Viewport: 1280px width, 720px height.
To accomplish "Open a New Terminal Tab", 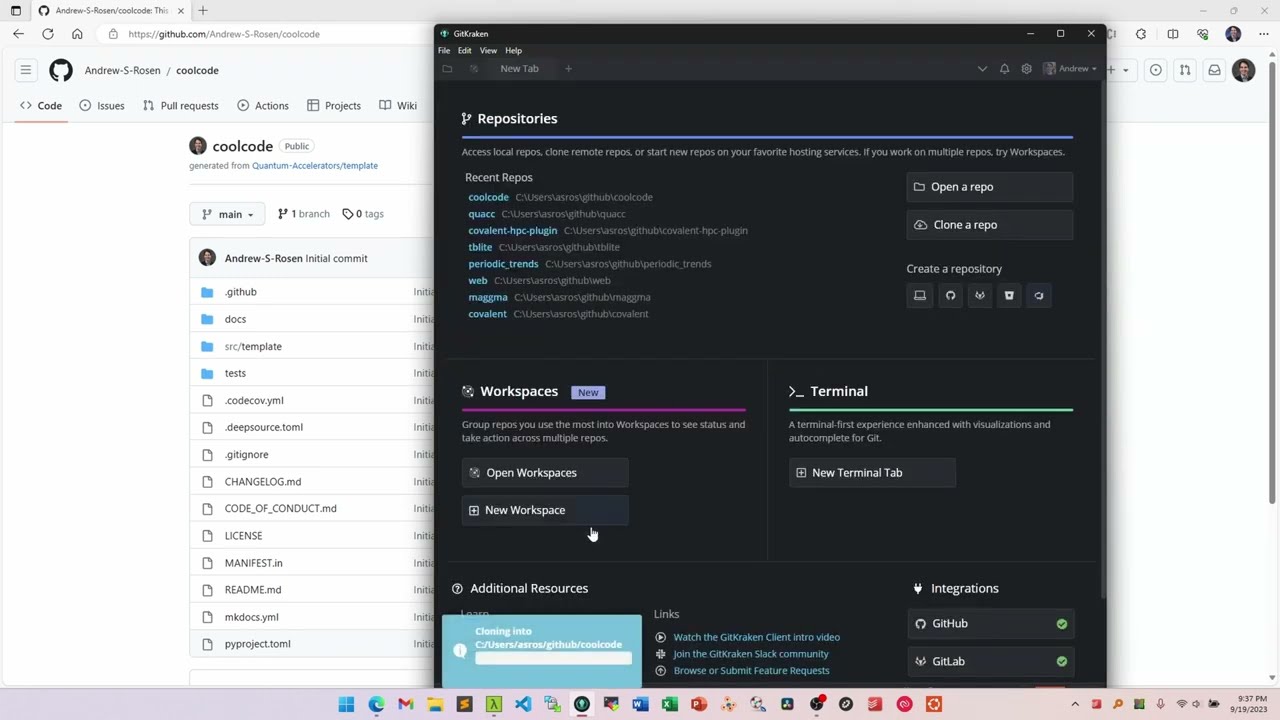I will (x=872, y=473).
